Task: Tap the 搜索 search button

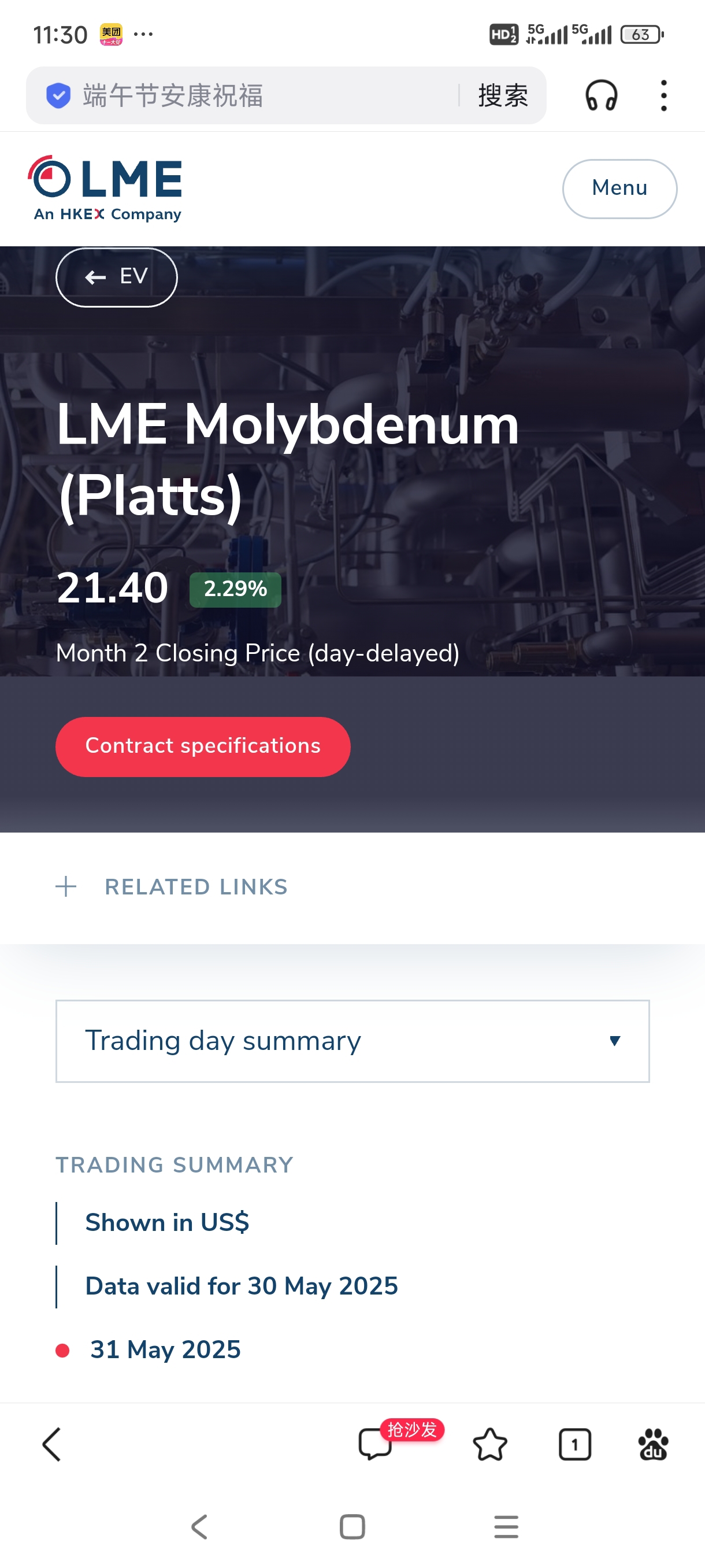Action: [502, 95]
